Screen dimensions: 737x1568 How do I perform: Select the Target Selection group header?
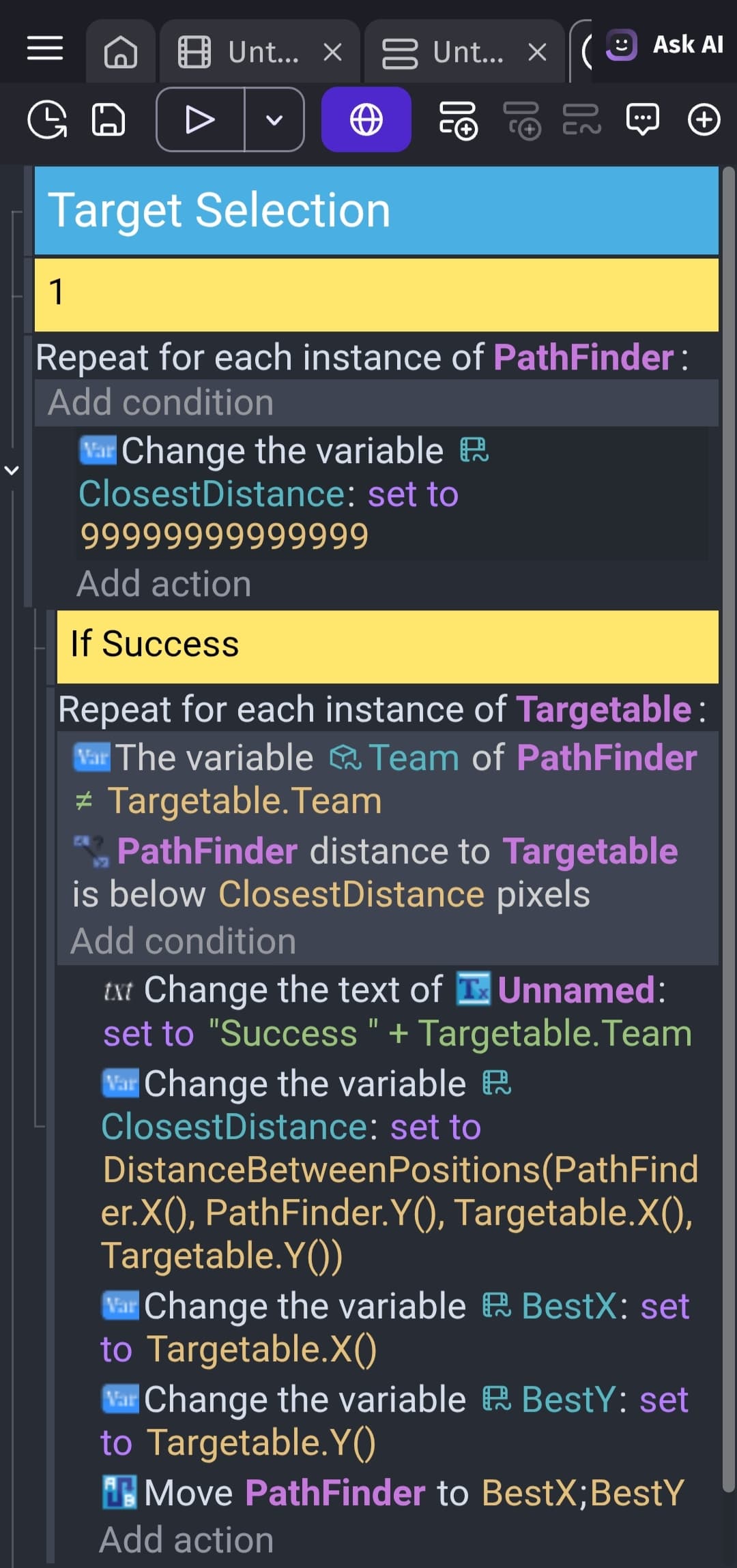click(x=377, y=210)
